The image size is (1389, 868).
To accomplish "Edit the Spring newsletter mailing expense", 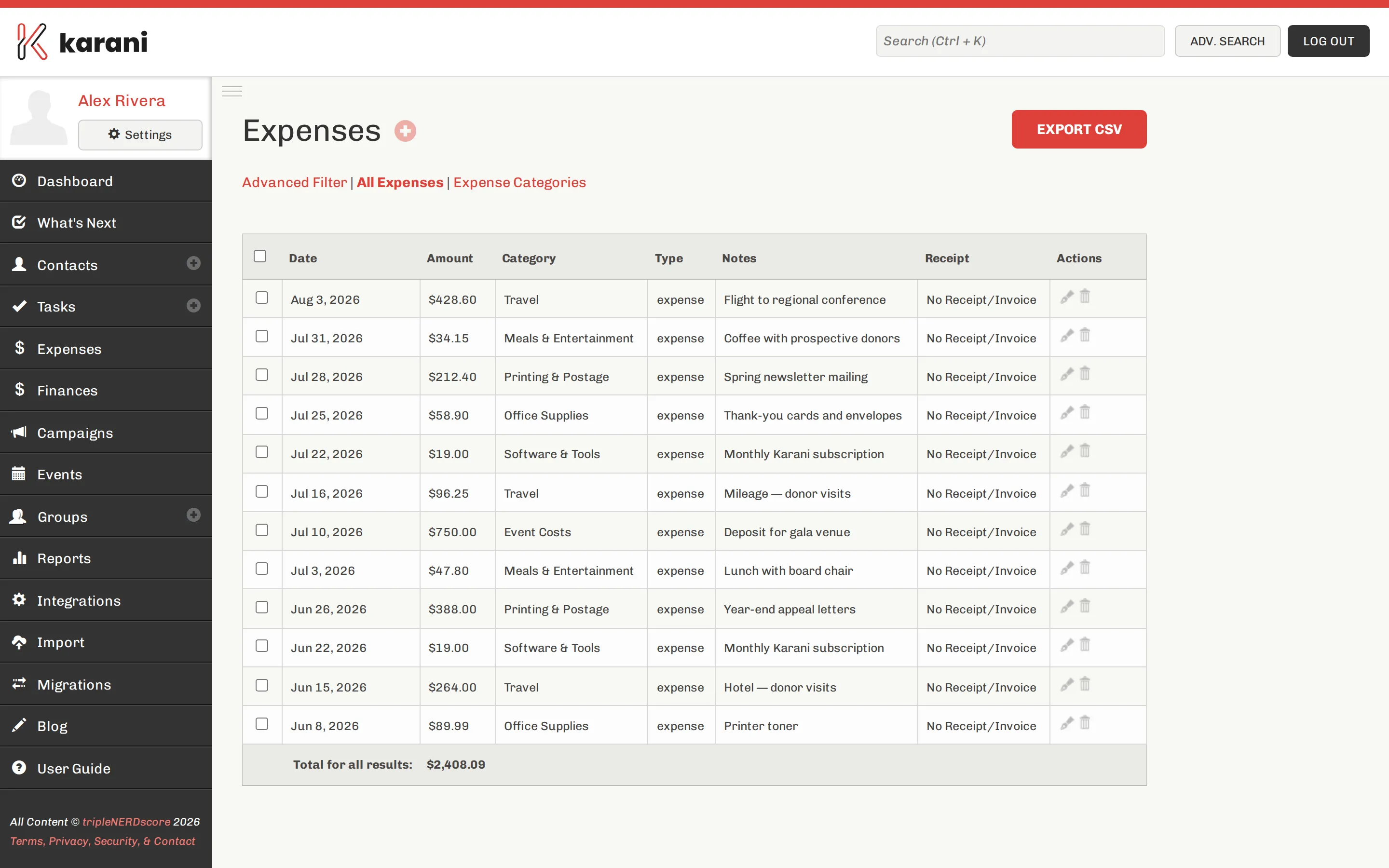I will tap(1066, 374).
